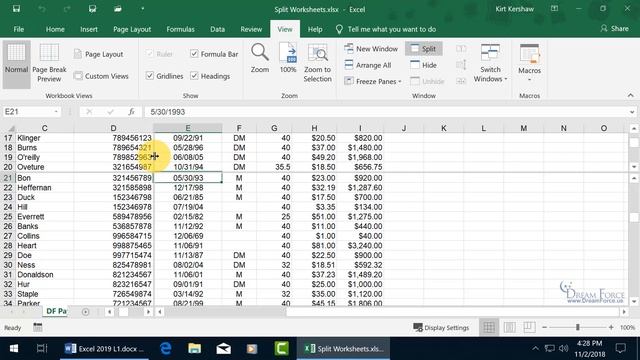
Task: Open the ribbon display options icon
Action: (554, 9)
